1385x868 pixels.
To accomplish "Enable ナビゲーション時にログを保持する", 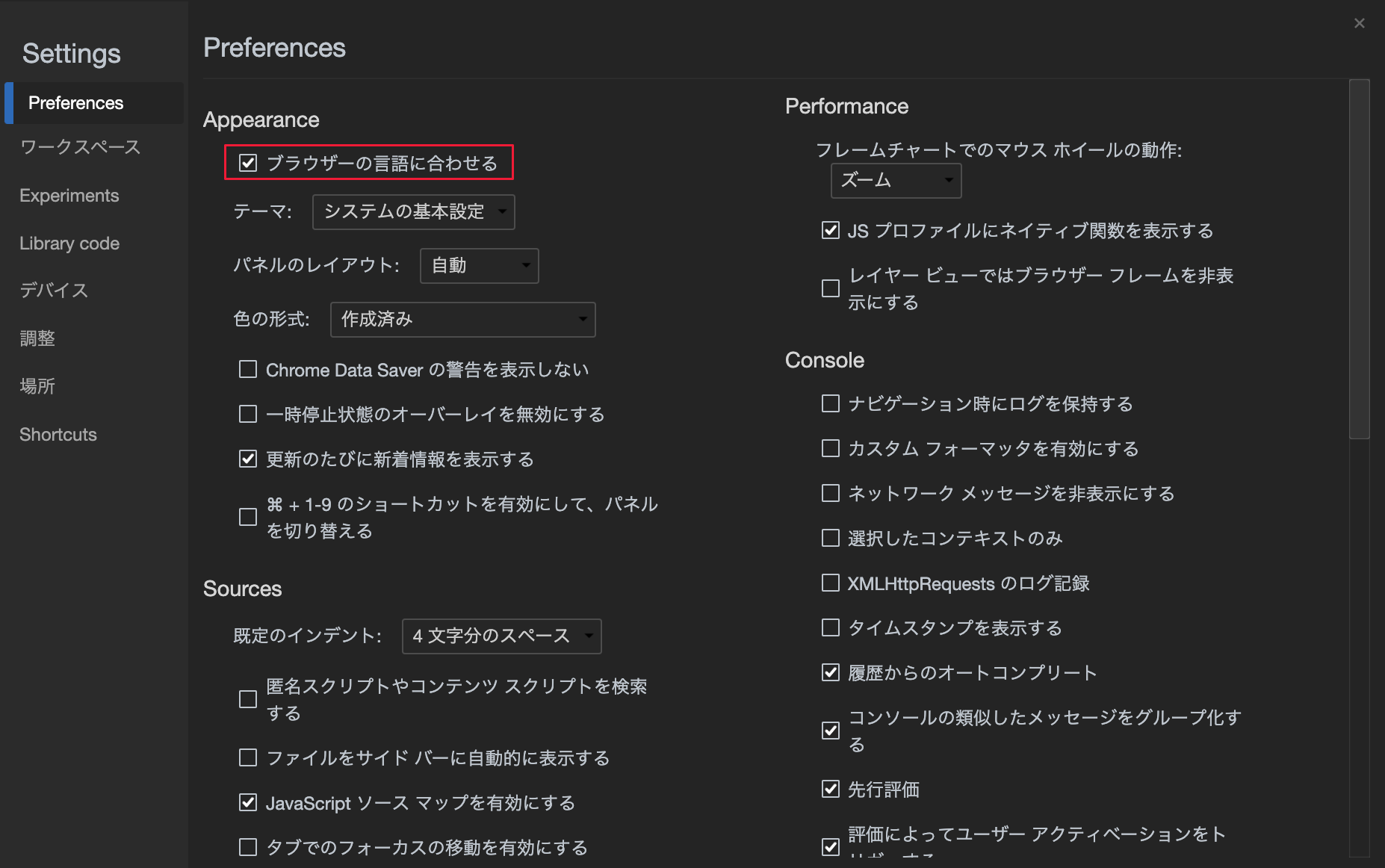I will [830, 403].
